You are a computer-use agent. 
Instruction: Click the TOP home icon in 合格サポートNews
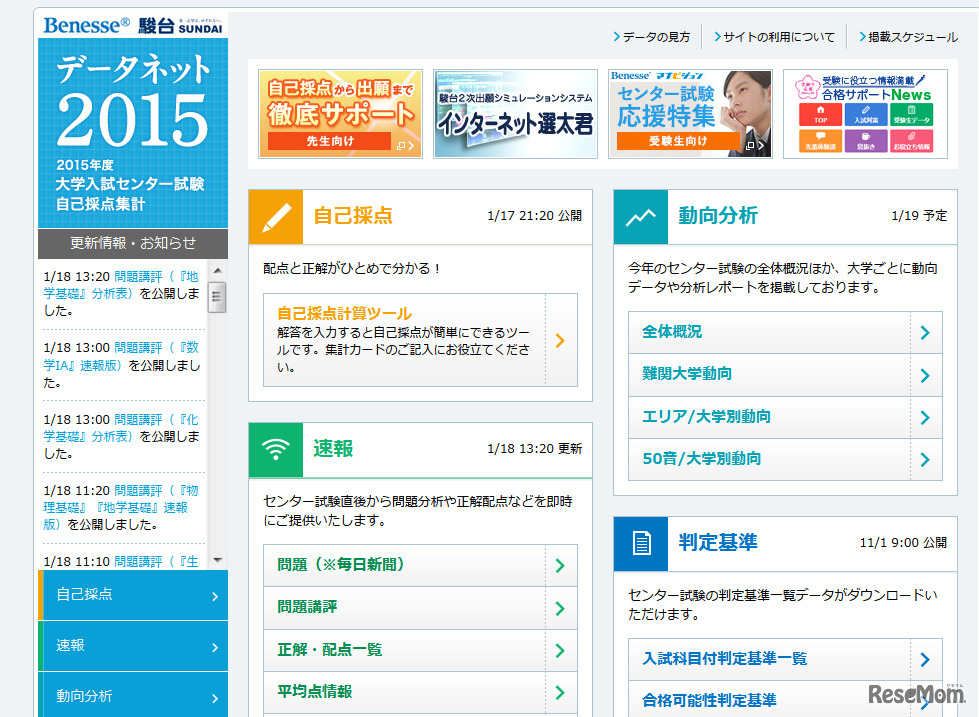click(820, 114)
